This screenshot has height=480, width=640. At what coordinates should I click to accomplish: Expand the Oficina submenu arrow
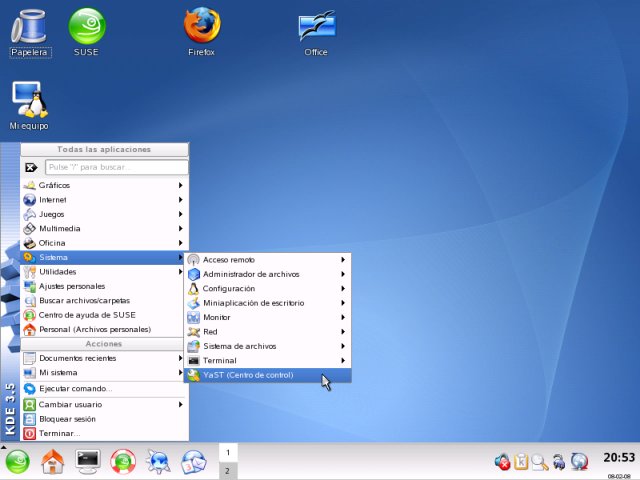[180, 243]
